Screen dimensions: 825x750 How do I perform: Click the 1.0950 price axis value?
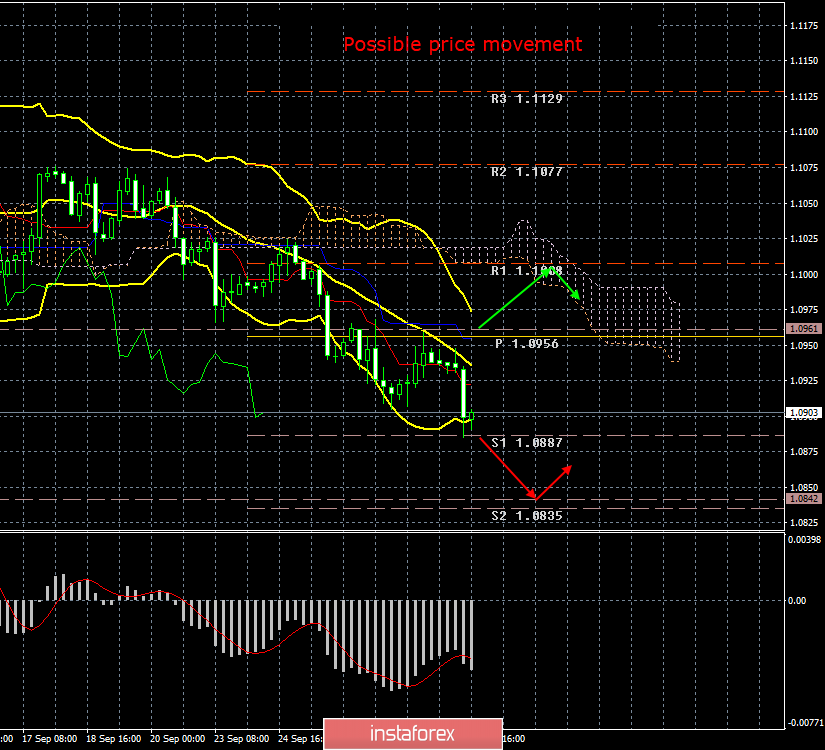point(804,346)
